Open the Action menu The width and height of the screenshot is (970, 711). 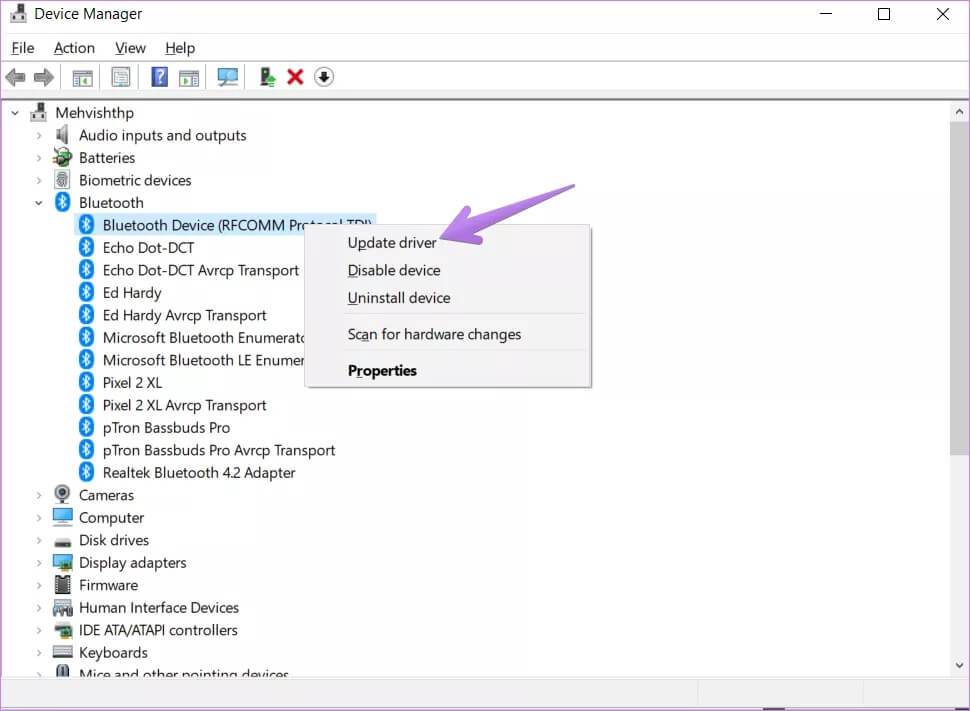point(74,48)
